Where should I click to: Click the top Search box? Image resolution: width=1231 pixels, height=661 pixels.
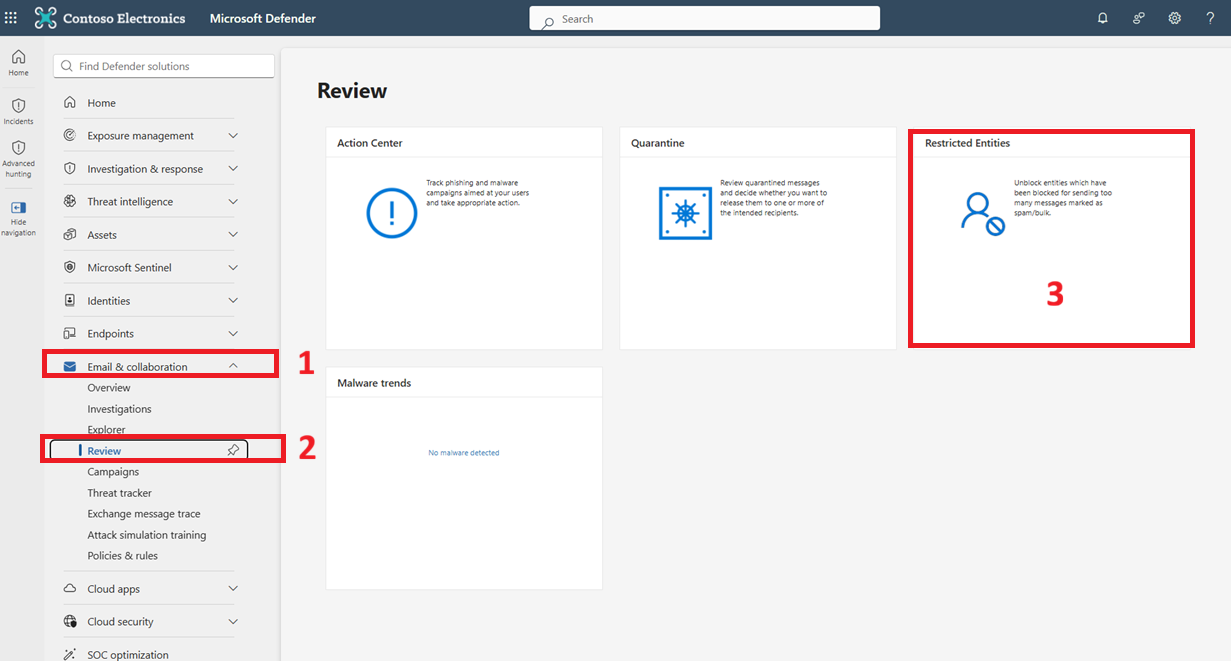704,18
